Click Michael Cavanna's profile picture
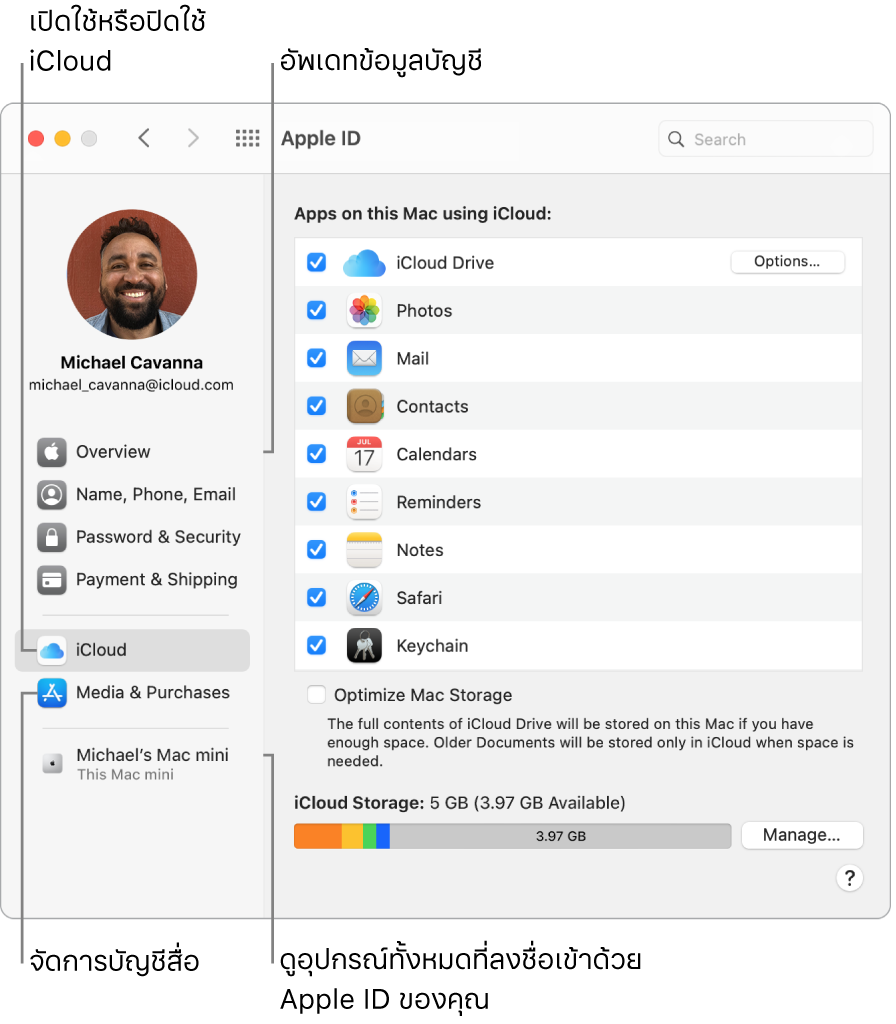The image size is (896, 1024). pyautogui.click(x=132, y=274)
